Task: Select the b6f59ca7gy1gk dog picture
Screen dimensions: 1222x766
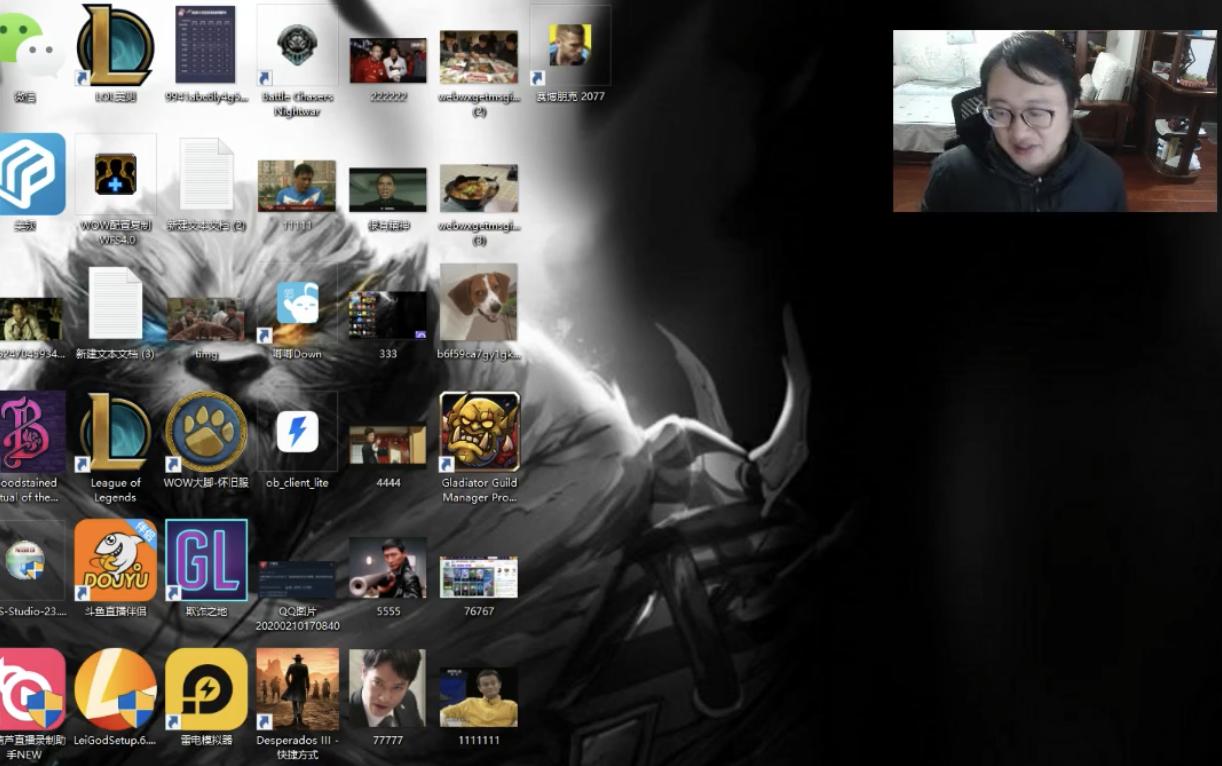Action: tap(479, 302)
